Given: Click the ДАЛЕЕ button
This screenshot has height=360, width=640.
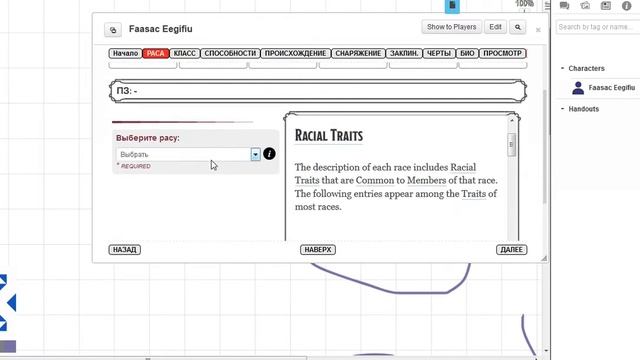Looking at the screenshot, I should point(511,250).
